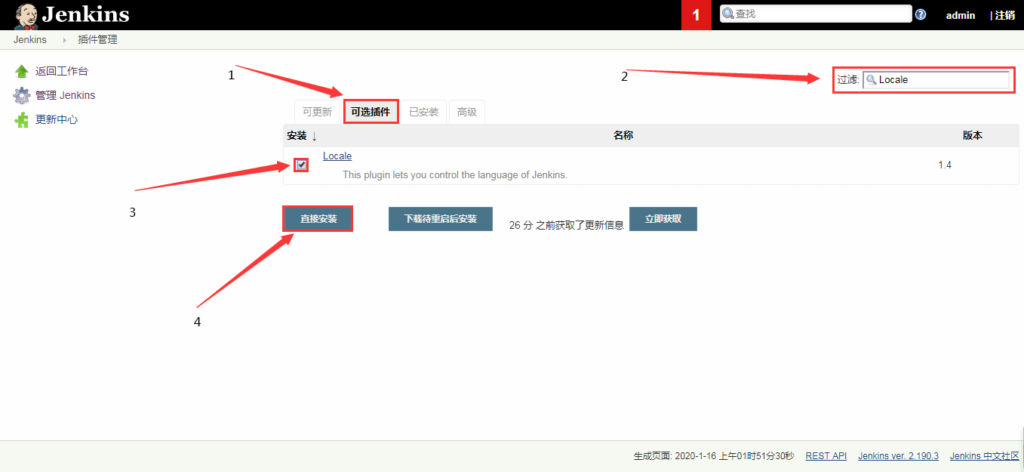This screenshot has width=1024, height=472.
Task: Click the green up arrow icon beside 返回工作台
Action: coord(22,71)
